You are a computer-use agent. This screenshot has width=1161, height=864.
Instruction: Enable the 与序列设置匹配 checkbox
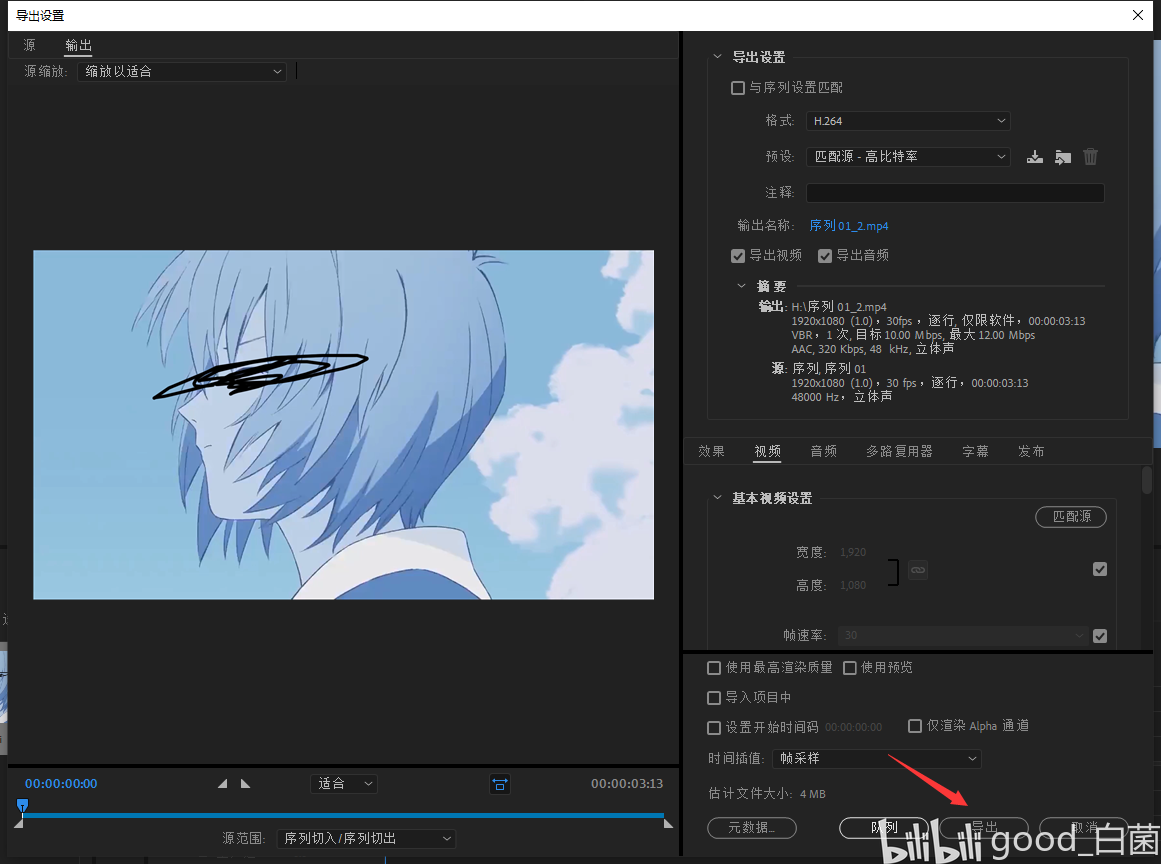click(737, 88)
